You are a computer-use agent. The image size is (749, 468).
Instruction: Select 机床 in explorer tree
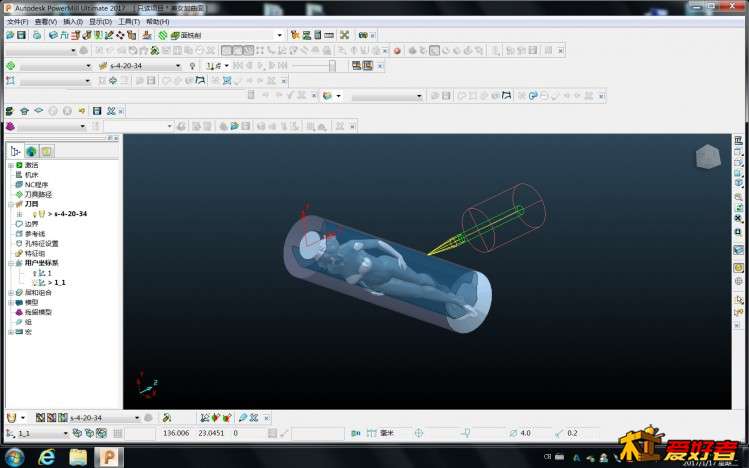(32, 175)
